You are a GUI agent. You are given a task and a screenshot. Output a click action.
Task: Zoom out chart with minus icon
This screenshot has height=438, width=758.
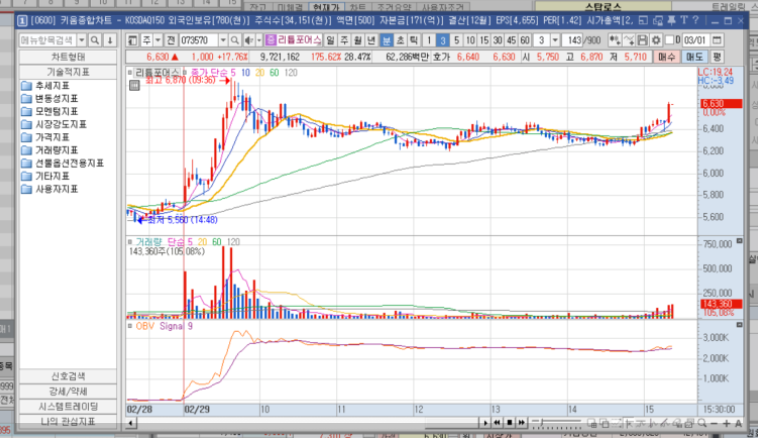714,423
